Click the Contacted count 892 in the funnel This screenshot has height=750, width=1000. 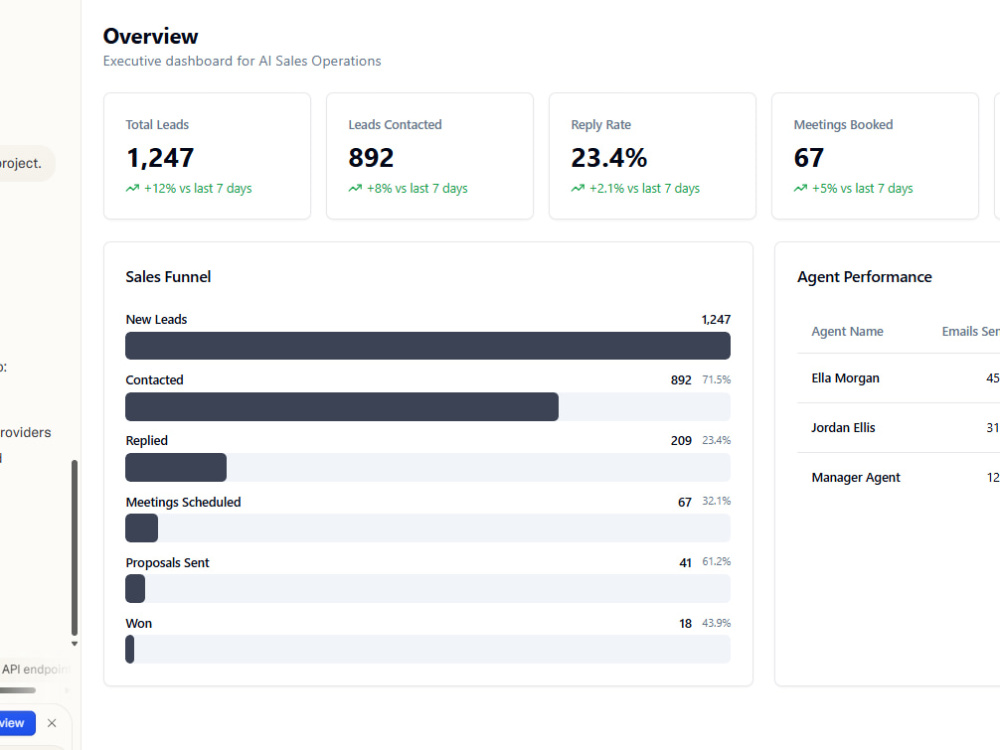point(681,380)
